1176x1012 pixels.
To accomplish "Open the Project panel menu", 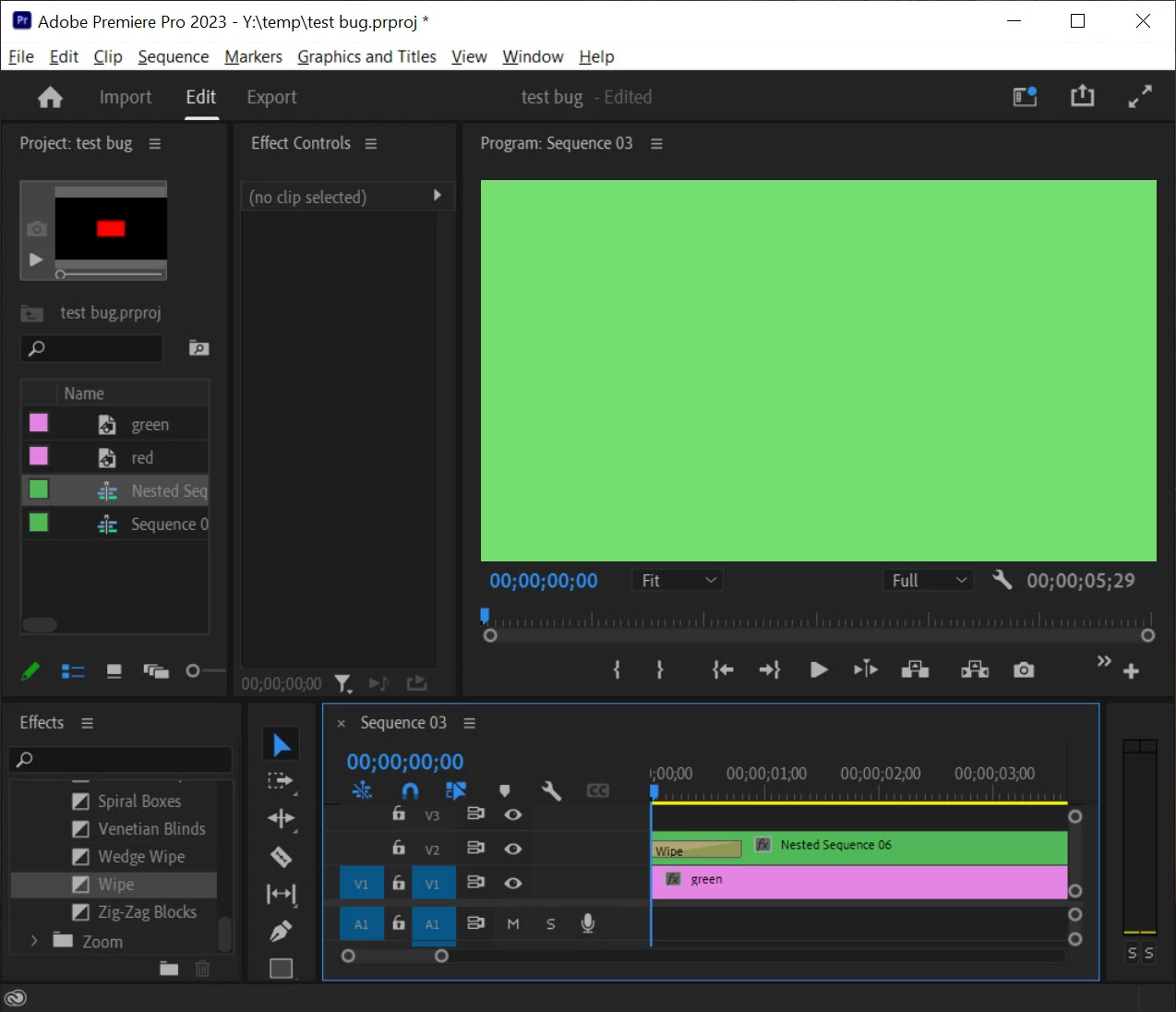I will coord(155,144).
